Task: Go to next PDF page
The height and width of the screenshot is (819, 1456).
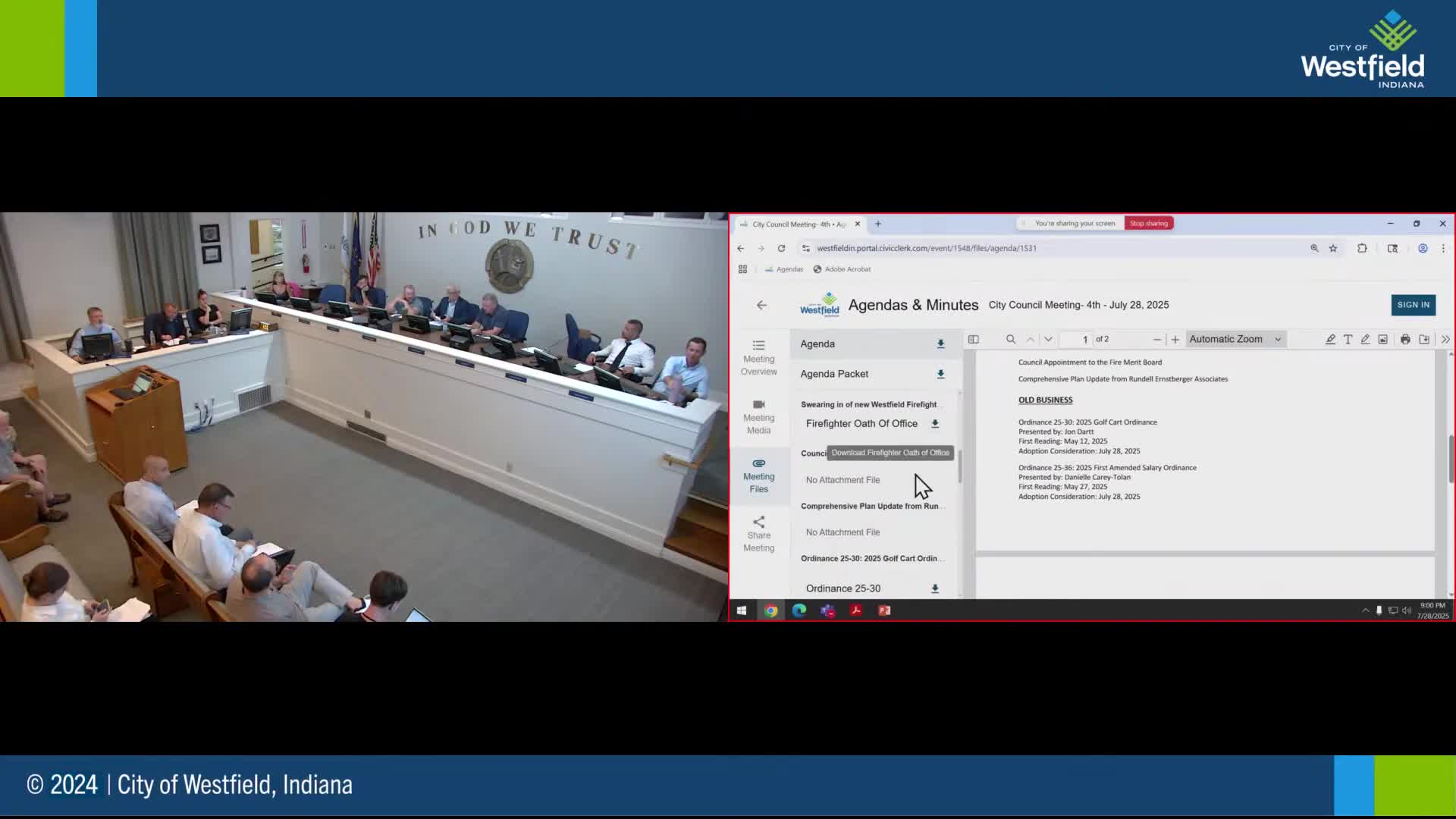Action: (1049, 339)
